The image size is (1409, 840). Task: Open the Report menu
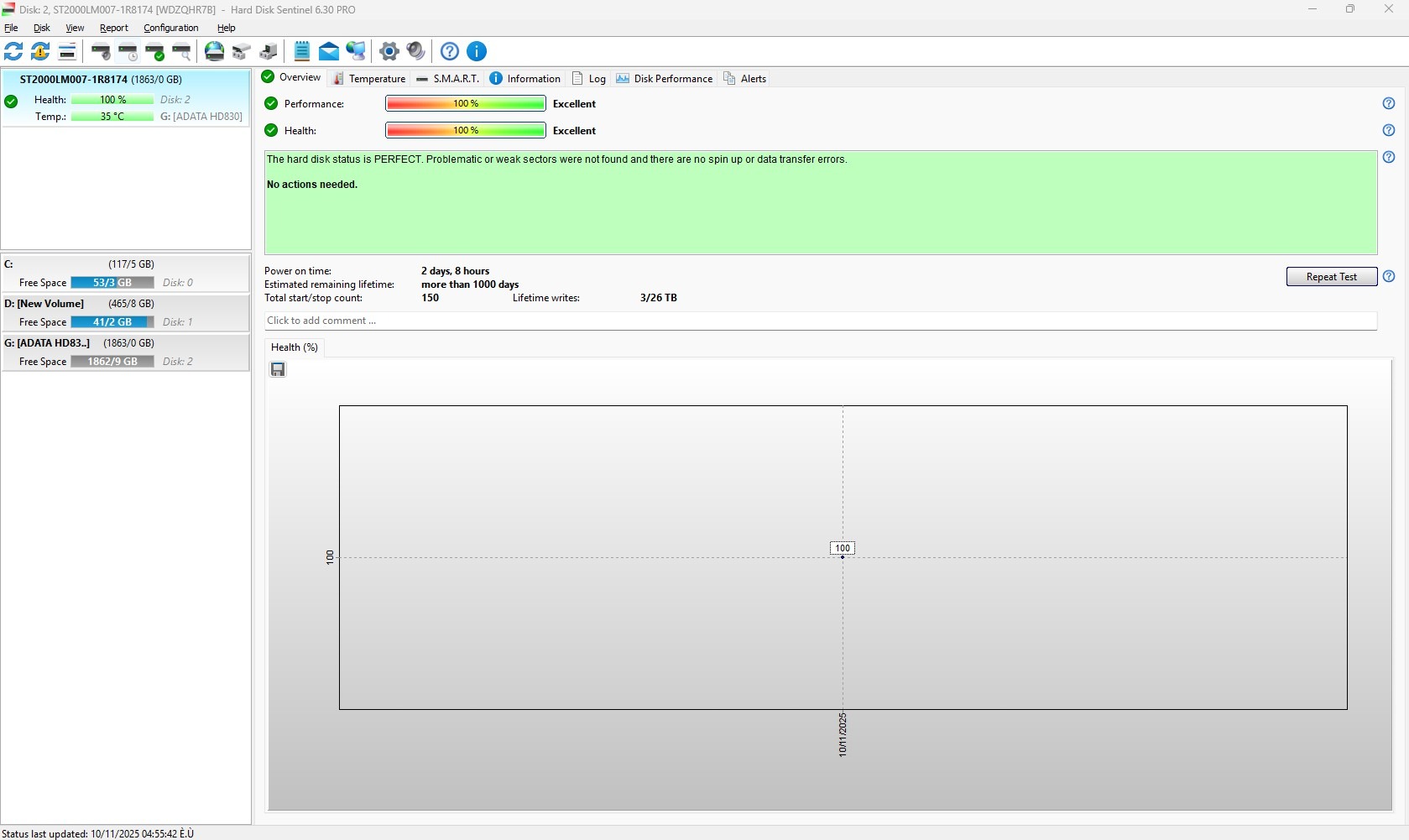(x=114, y=28)
